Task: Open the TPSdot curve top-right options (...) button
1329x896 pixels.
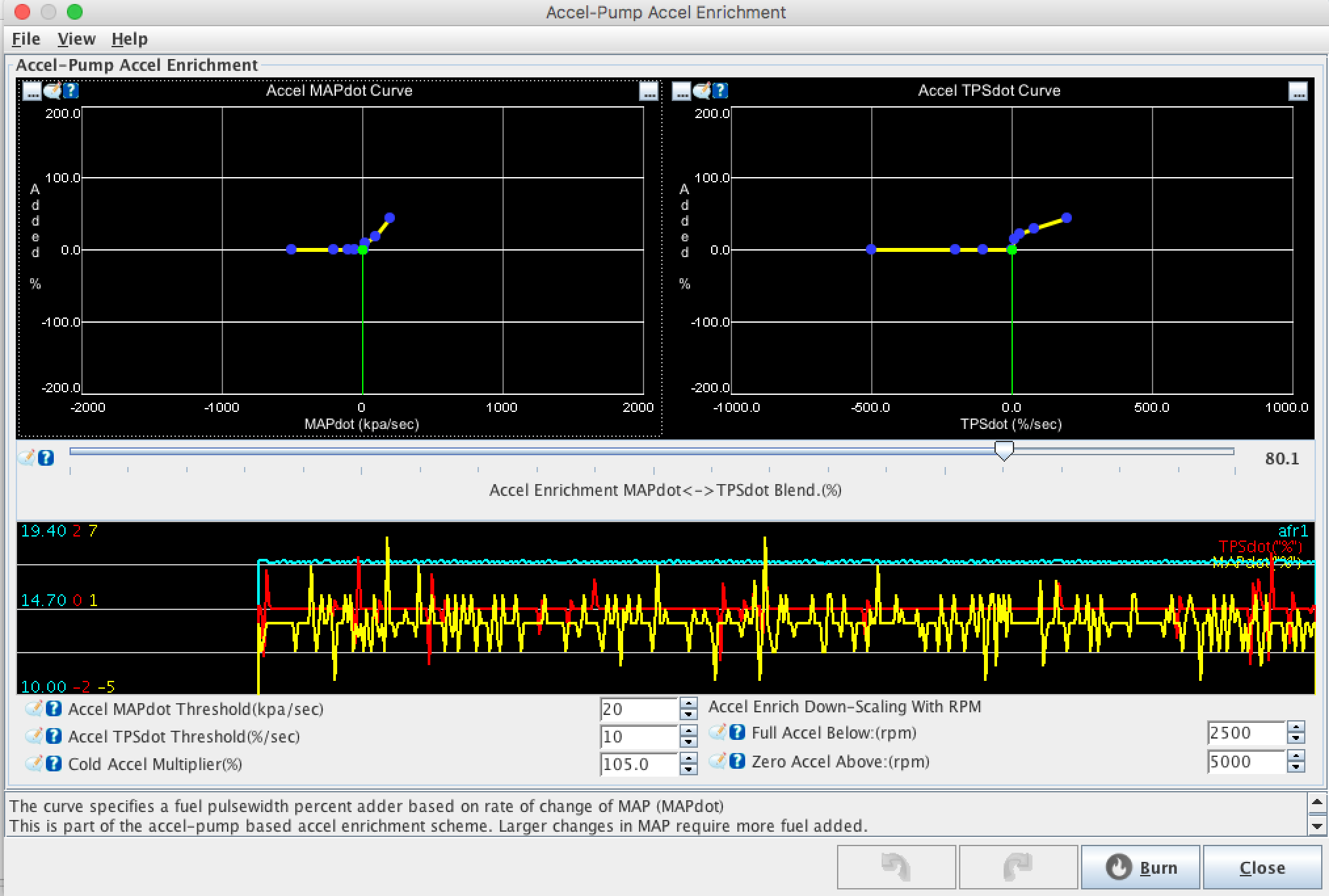Action: pos(1298,91)
